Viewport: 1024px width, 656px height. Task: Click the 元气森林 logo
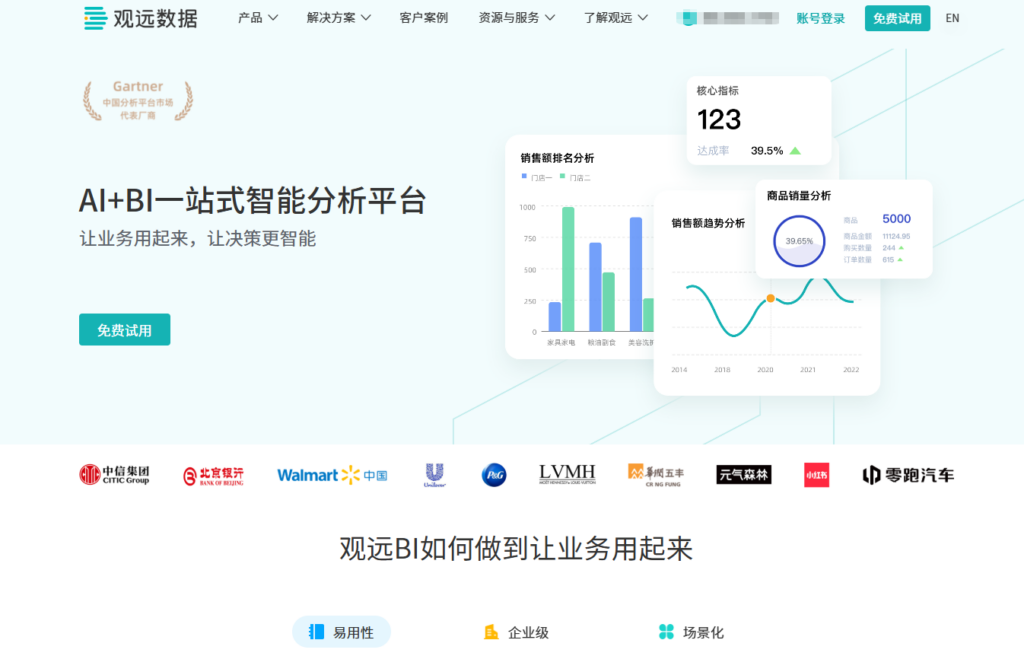[743, 475]
